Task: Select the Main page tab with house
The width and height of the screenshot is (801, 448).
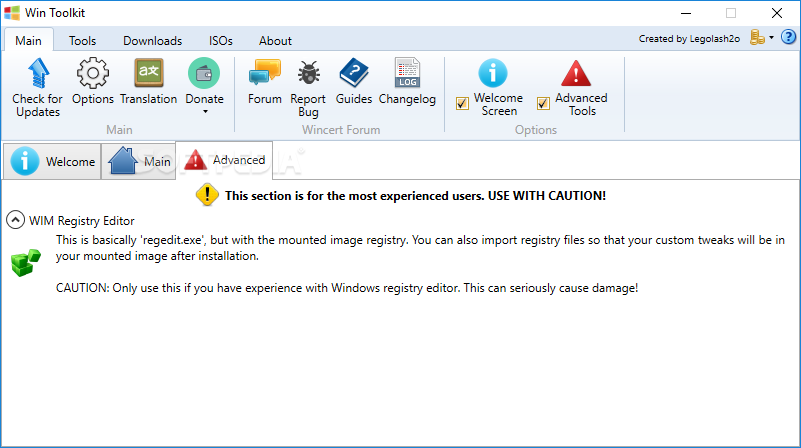Action: (138, 161)
